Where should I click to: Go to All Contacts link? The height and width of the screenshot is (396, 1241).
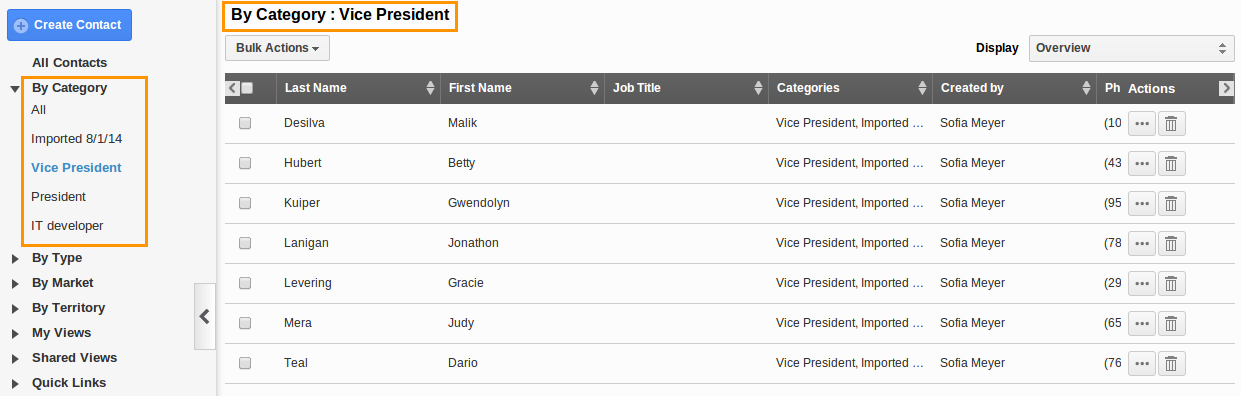[69, 62]
